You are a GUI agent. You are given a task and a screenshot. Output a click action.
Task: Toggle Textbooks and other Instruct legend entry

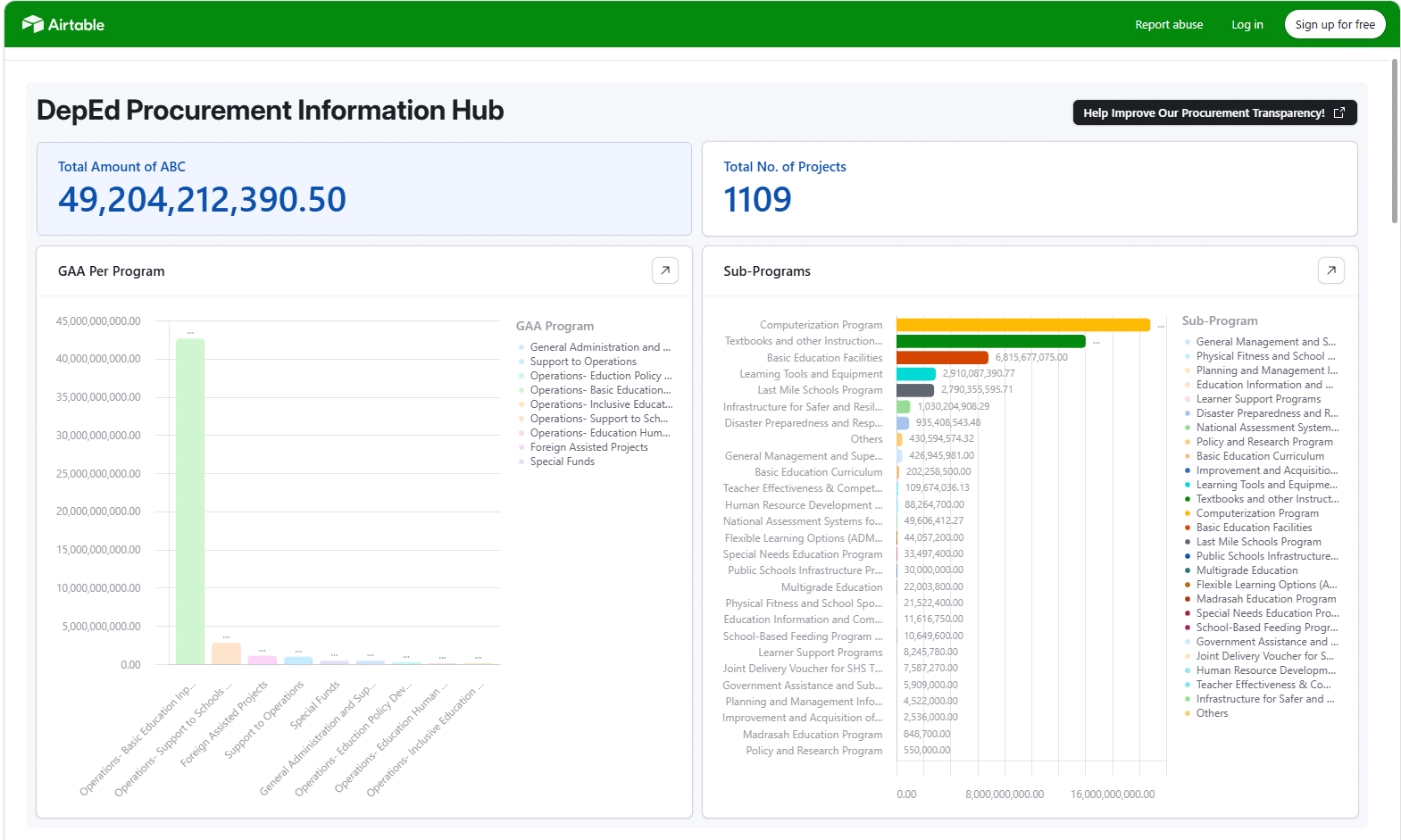pos(1262,499)
